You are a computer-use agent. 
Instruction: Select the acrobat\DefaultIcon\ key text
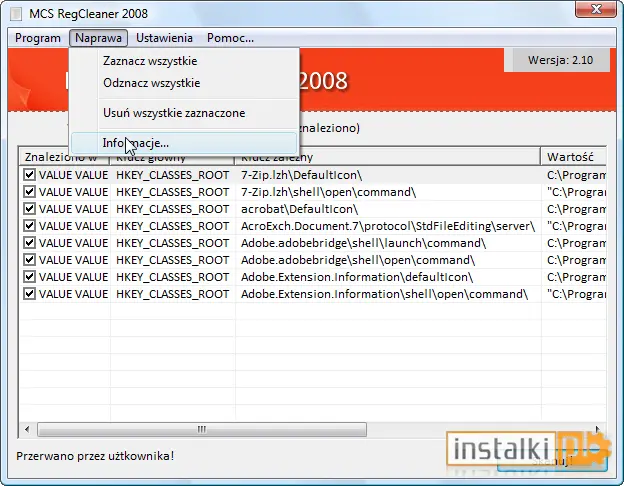tap(299, 209)
